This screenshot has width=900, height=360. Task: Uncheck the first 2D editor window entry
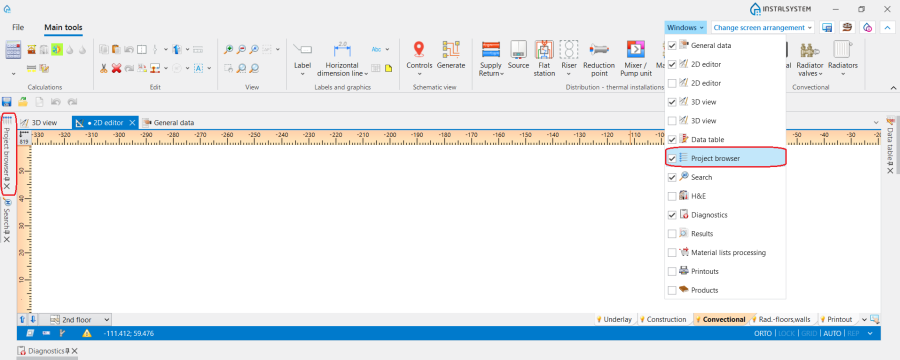click(x=672, y=64)
